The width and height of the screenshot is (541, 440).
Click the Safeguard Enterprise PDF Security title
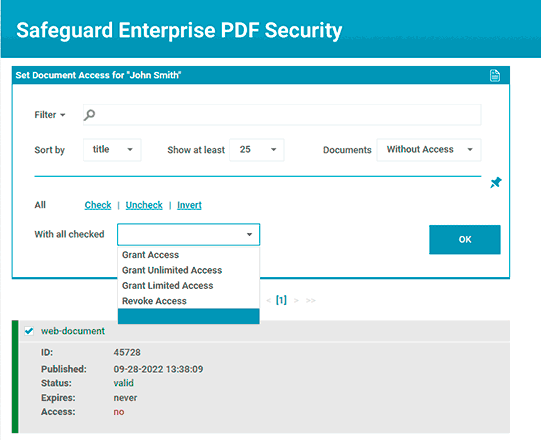[179, 30]
